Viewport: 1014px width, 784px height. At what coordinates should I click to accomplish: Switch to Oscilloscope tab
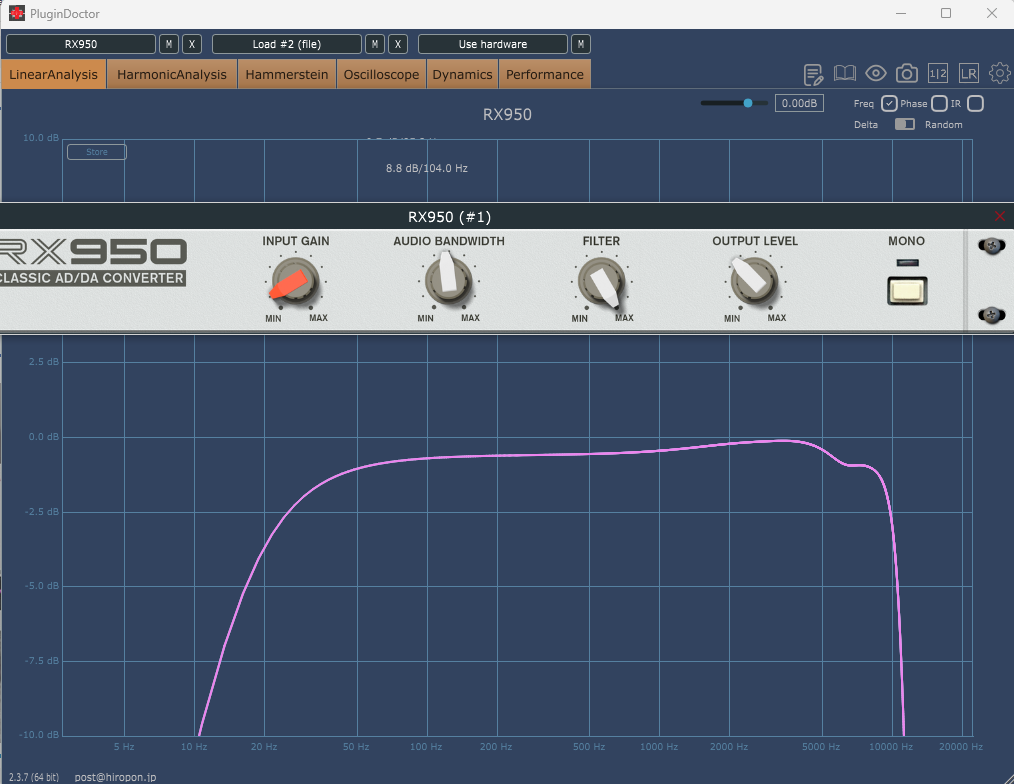tap(382, 74)
